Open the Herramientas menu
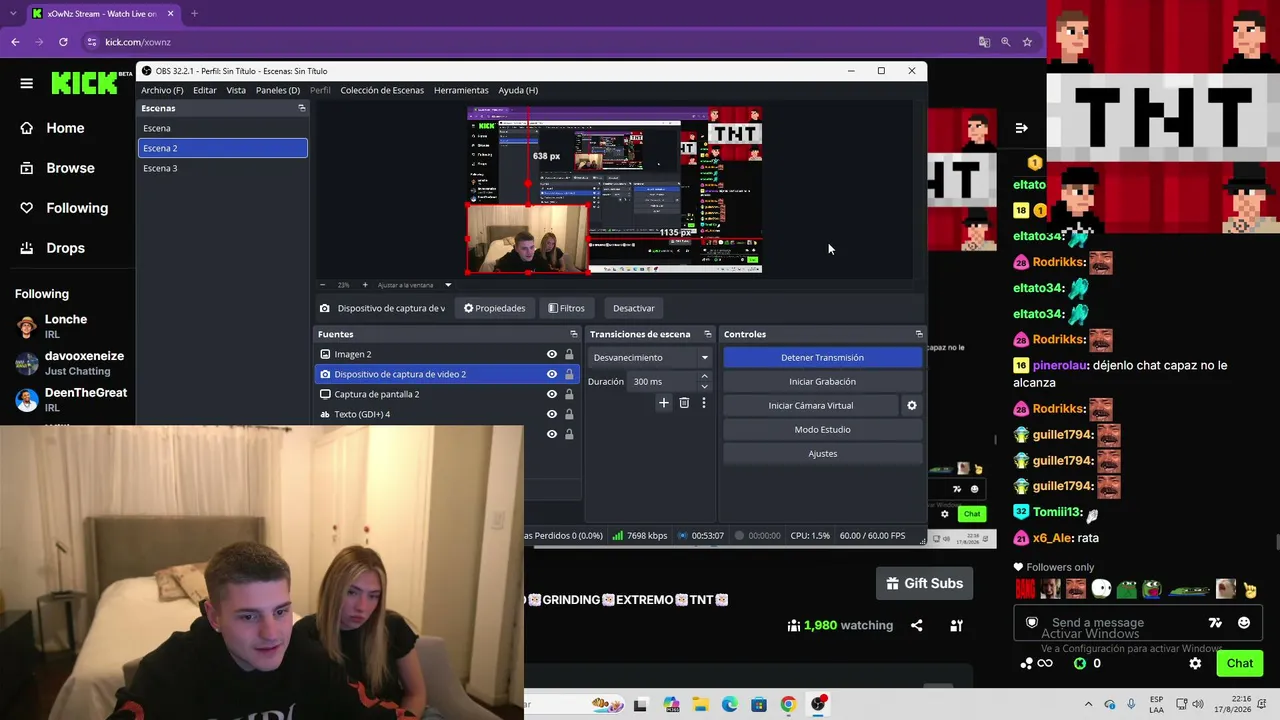Screen dimensions: 1280x720 pos(461,90)
